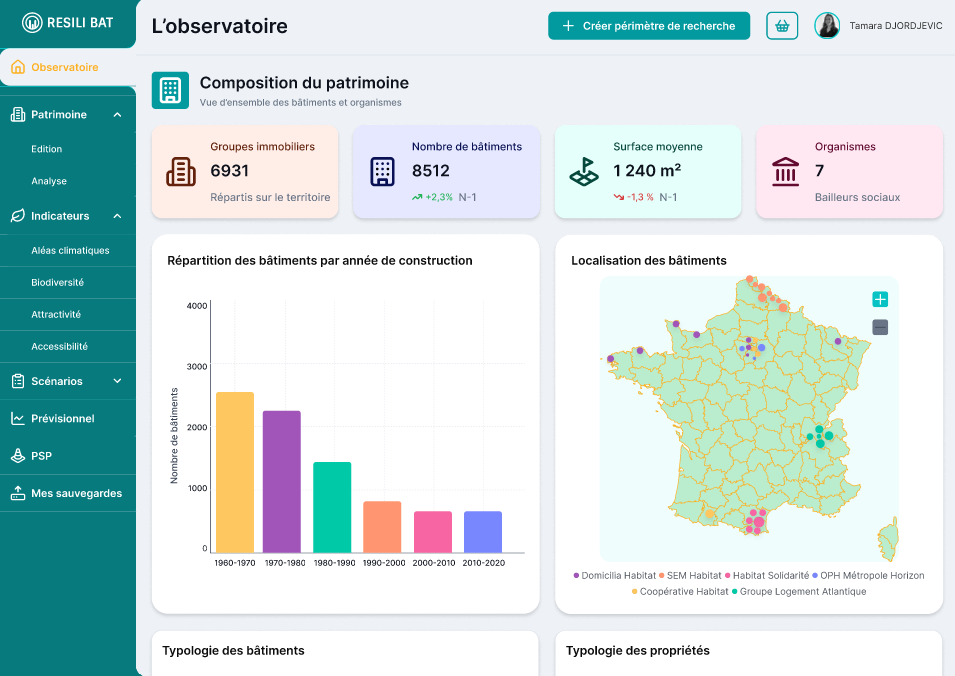
Task: Select the yellow 1960-1970 bar
Action: pyautogui.click(x=235, y=472)
